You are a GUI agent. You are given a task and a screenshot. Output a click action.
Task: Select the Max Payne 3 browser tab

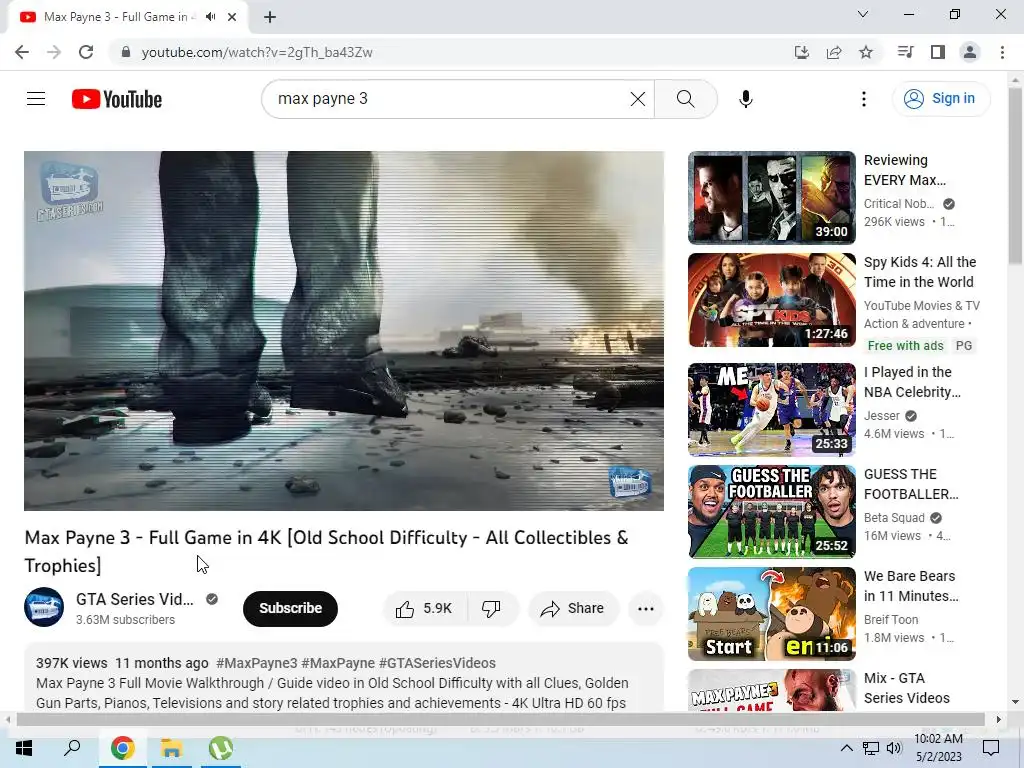click(x=127, y=17)
